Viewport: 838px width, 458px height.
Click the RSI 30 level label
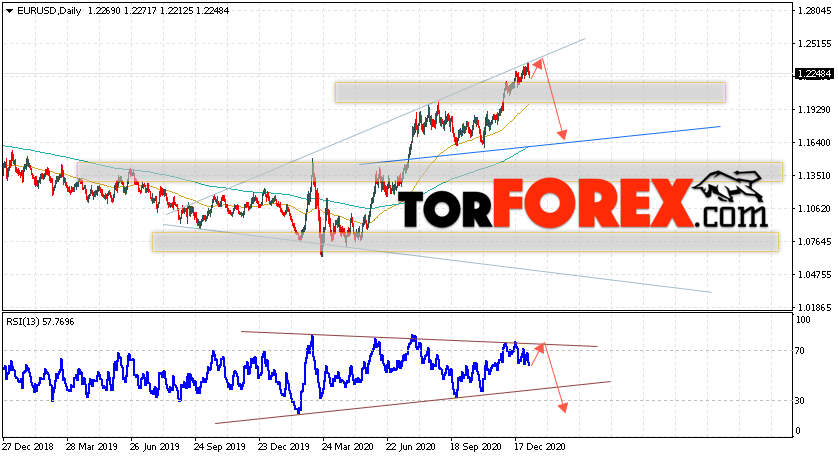coord(800,401)
